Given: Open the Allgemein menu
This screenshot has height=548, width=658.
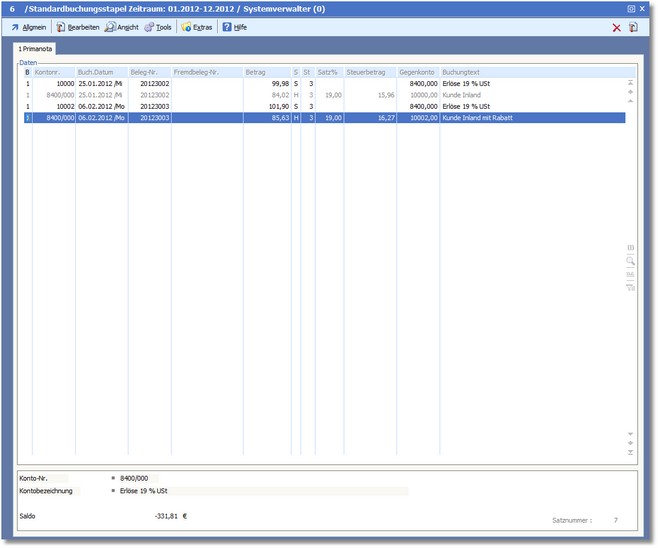Looking at the screenshot, I should (x=28, y=27).
